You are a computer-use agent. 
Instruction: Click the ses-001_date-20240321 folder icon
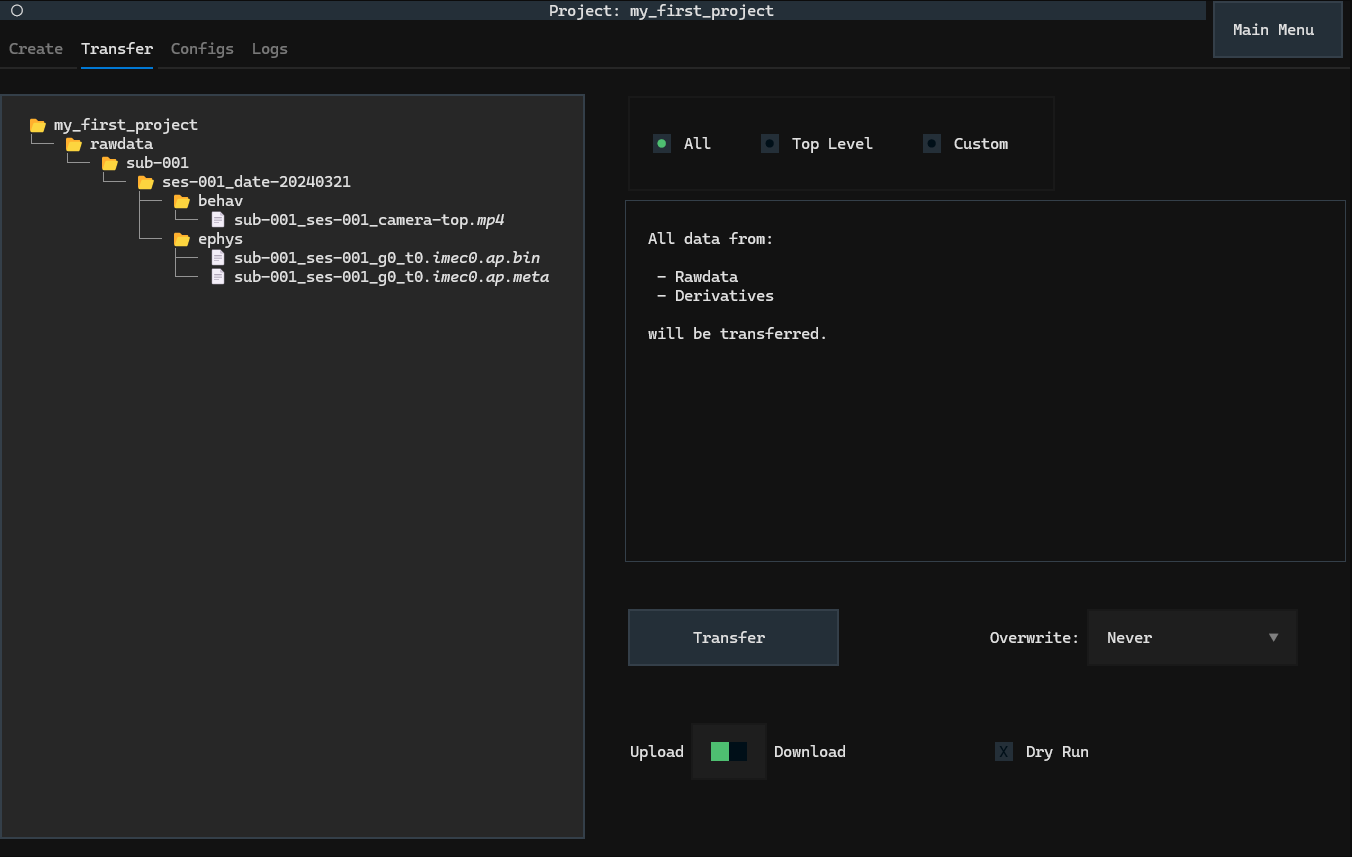pyautogui.click(x=146, y=182)
